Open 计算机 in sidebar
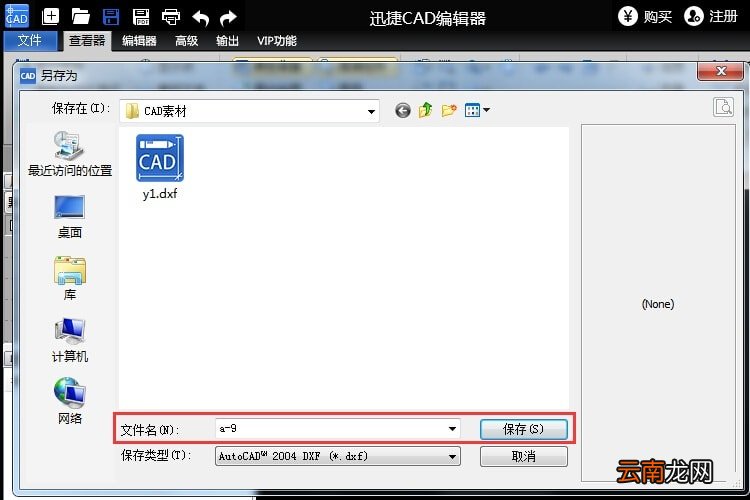Viewport: 750px width, 500px height. point(70,341)
